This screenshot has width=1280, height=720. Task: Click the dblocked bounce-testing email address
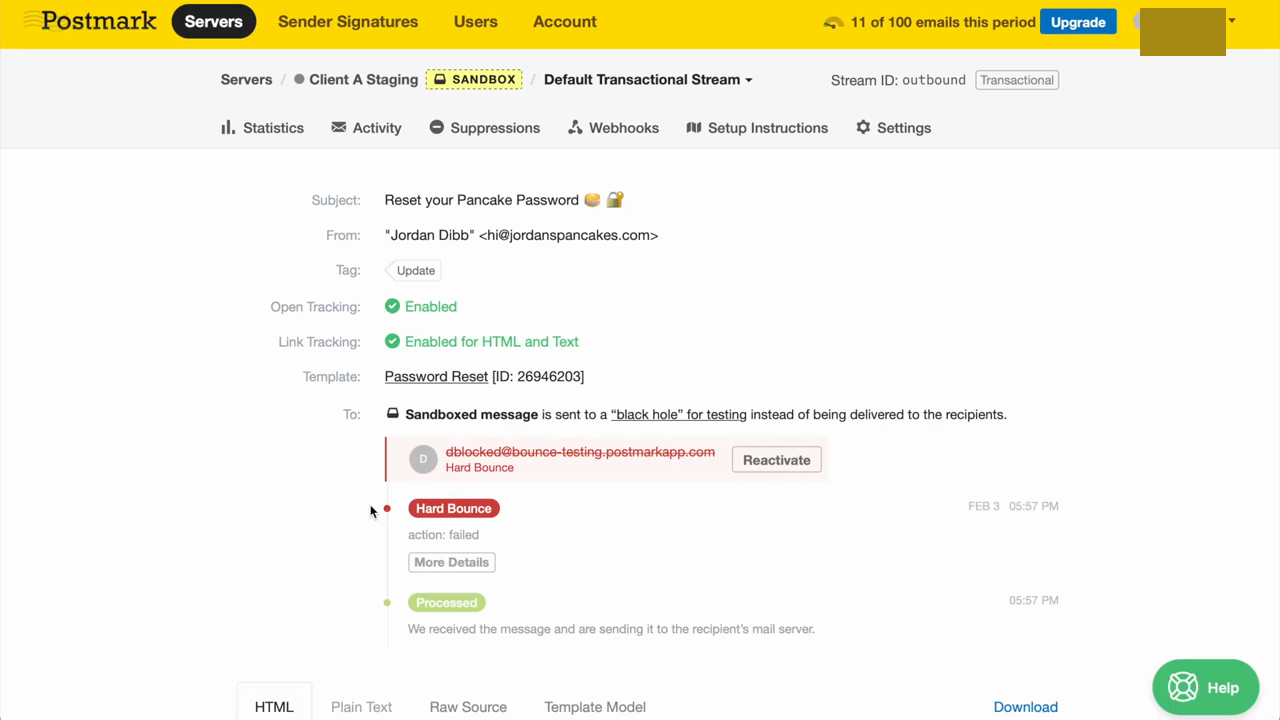point(580,452)
